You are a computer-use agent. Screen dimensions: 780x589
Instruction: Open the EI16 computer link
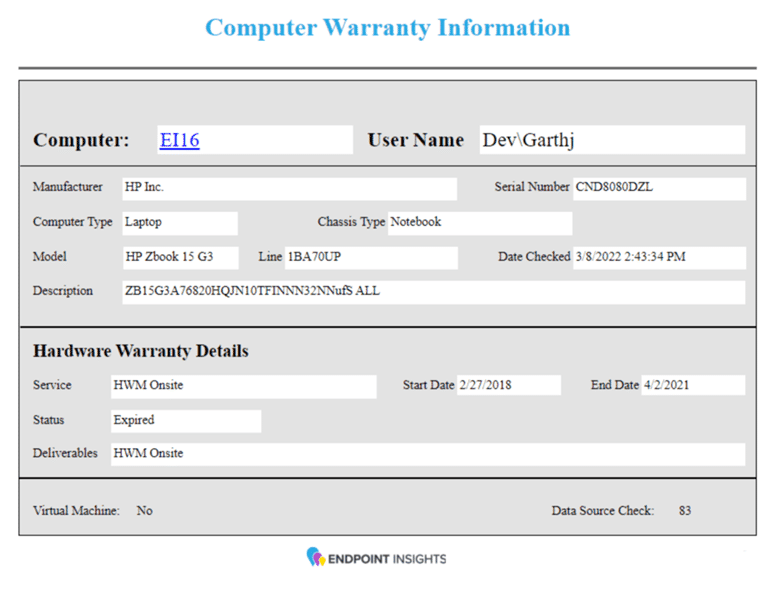tap(180, 140)
